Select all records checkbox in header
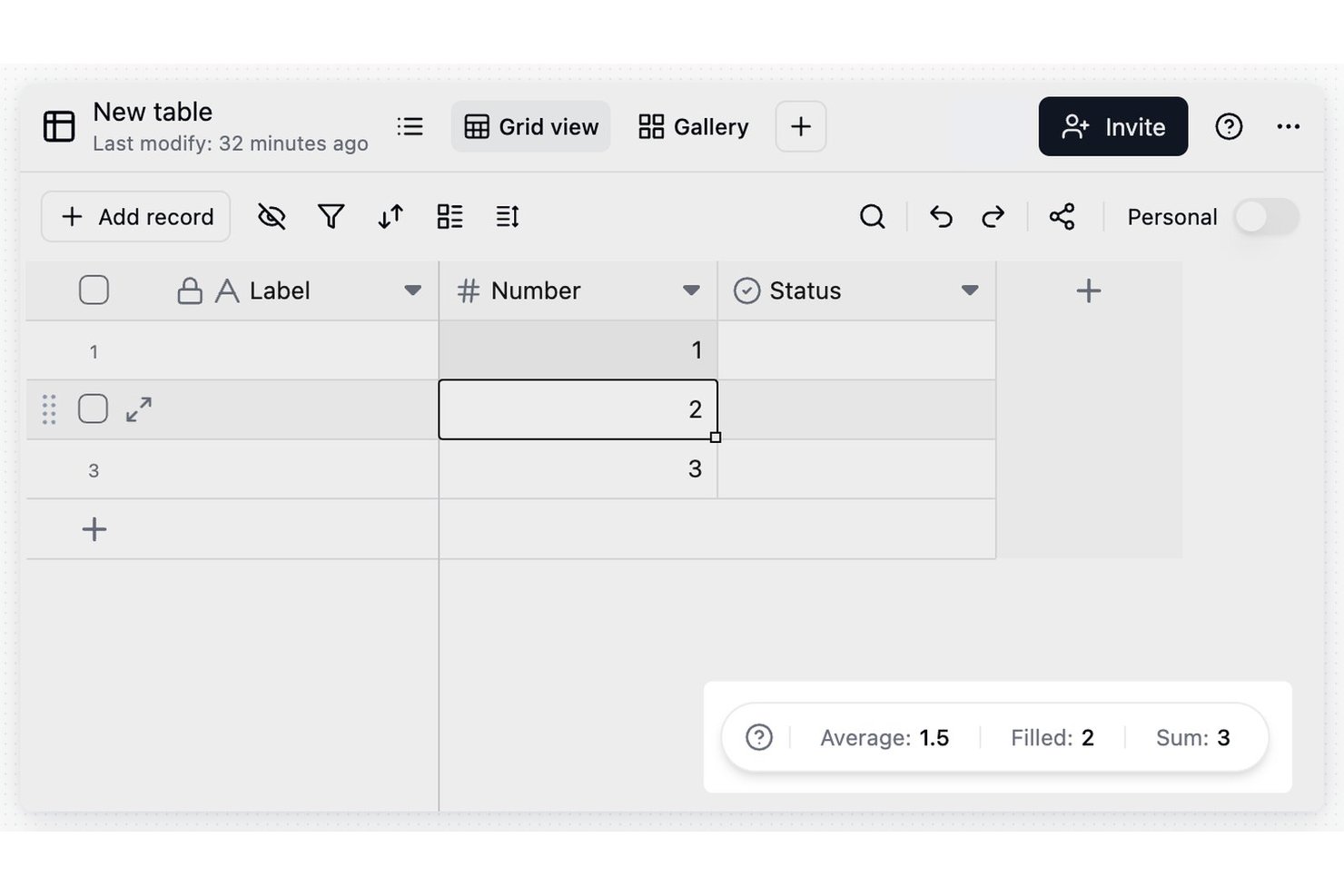The width and height of the screenshot is (1344, 896). (94, 290)
